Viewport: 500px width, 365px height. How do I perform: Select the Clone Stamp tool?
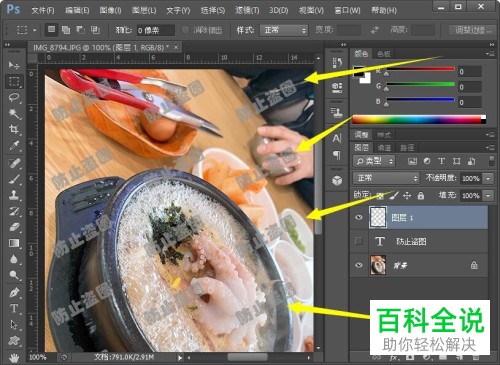[14, 195]
